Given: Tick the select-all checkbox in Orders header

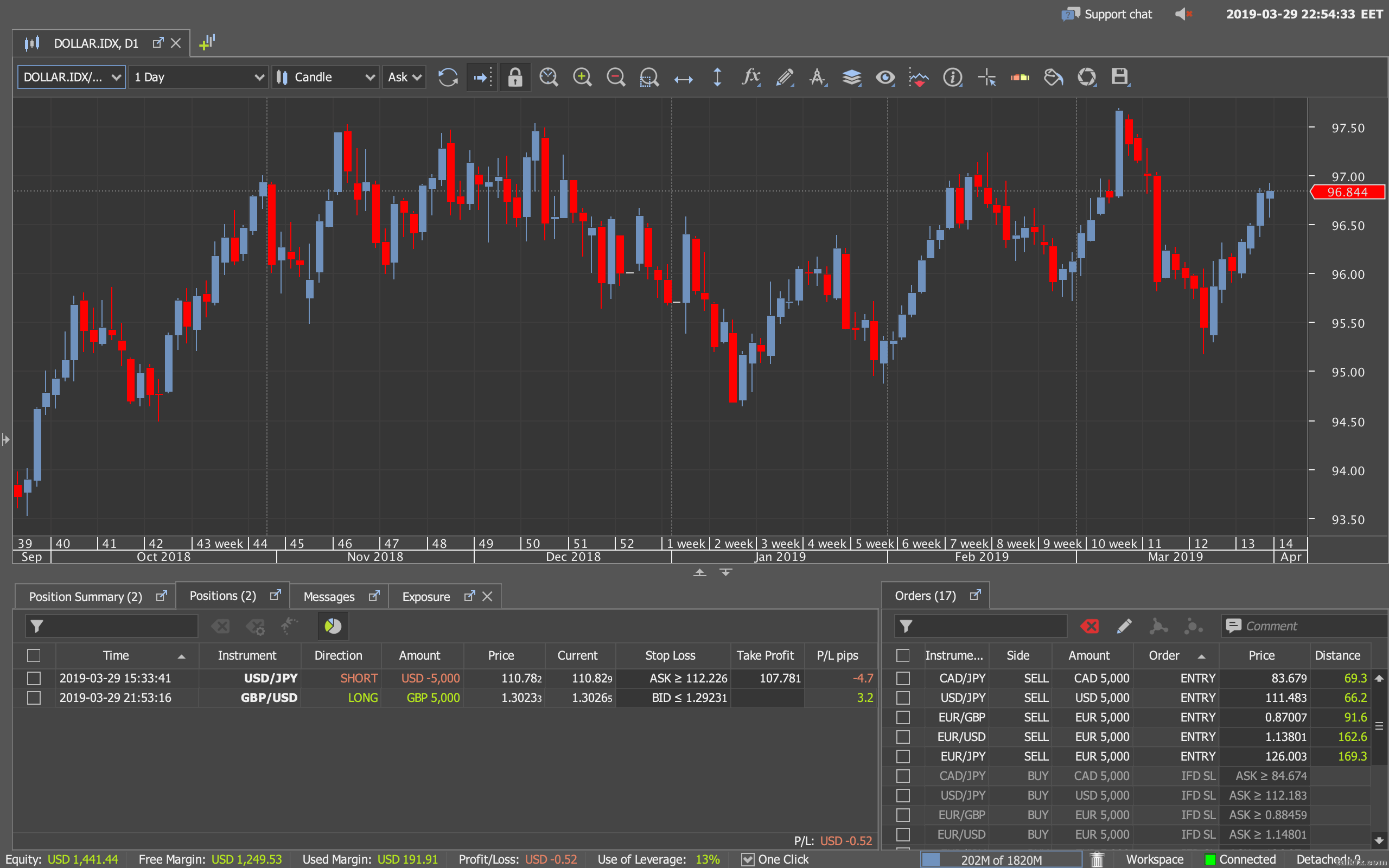Looking at the screenshot, I should (x=903, y=655).
